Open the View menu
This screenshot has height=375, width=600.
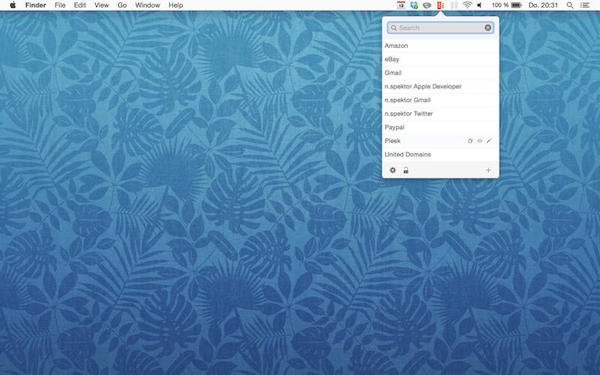pos(102,5)
